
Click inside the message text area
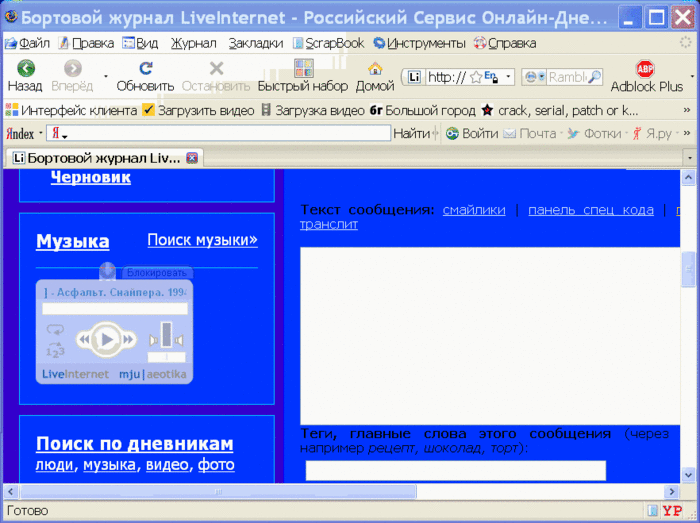(x=490, y=336)
